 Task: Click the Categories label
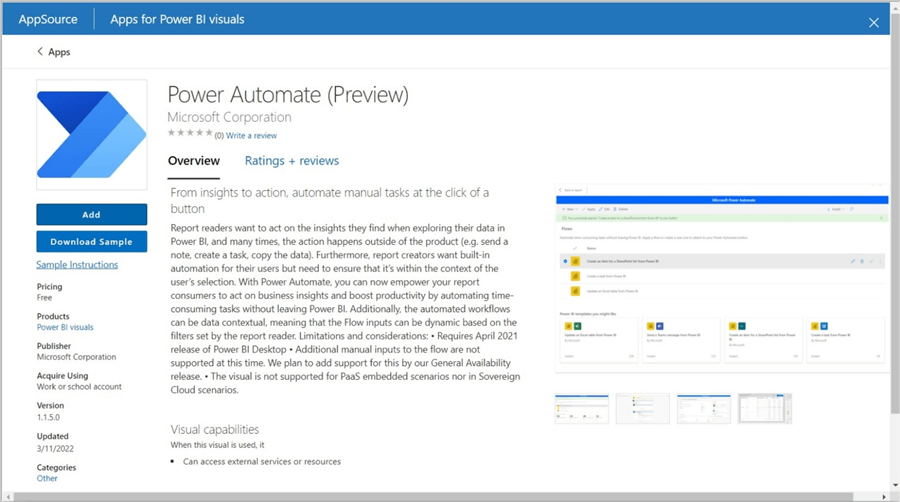(56, 468)
